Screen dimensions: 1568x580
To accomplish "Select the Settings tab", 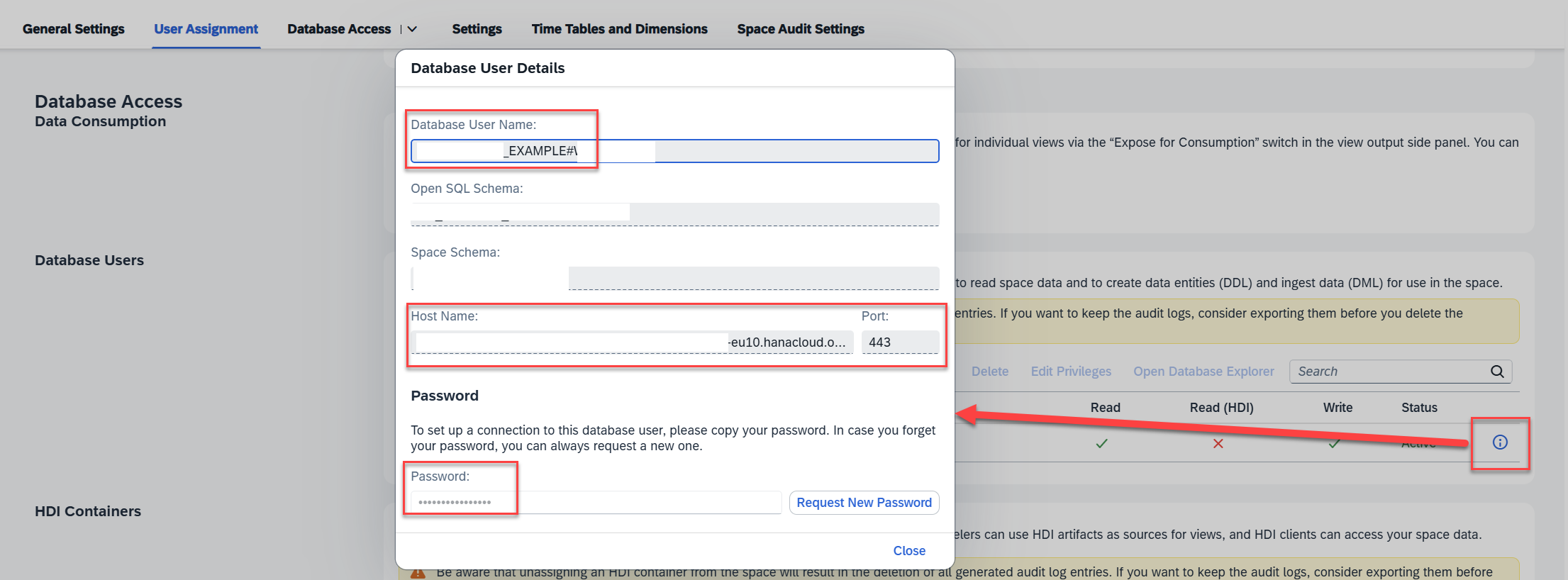I will pos(477,29).
